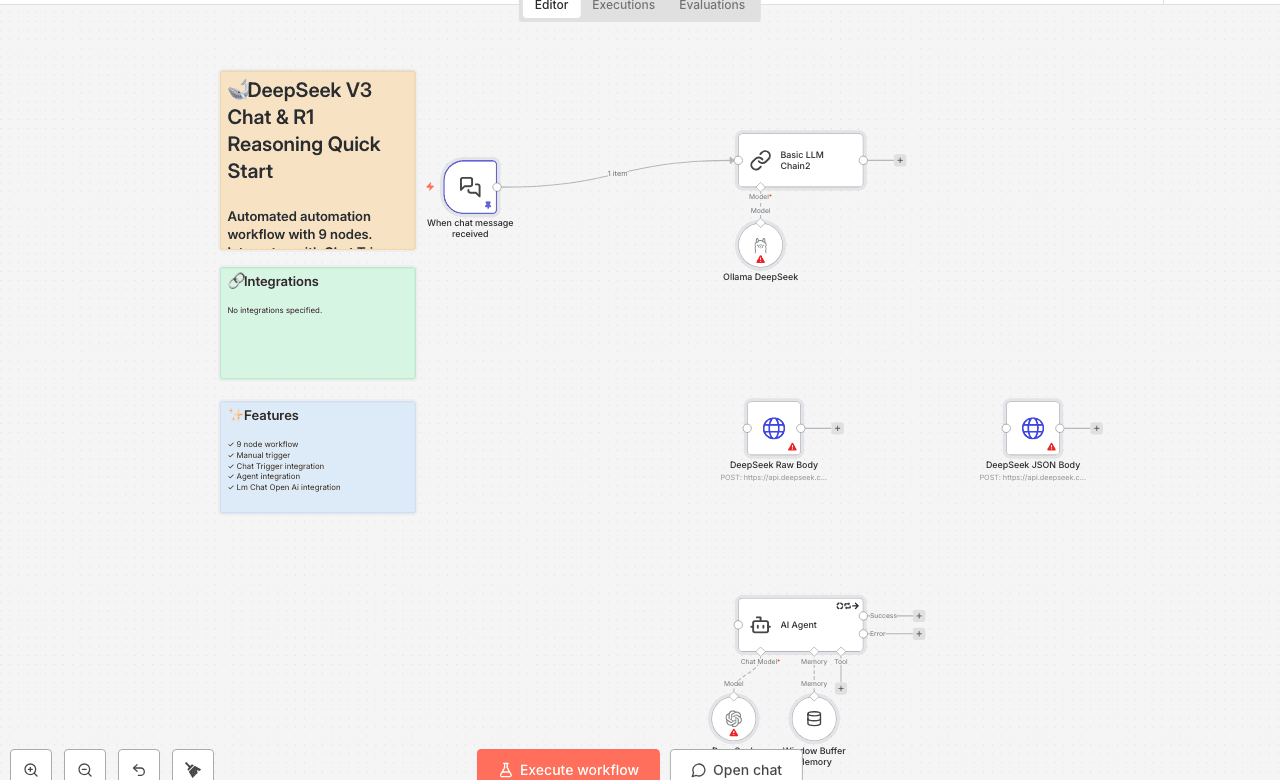Switch to the Executions tab
This screenshot has height=780, width=1280.
click(622, 5)
